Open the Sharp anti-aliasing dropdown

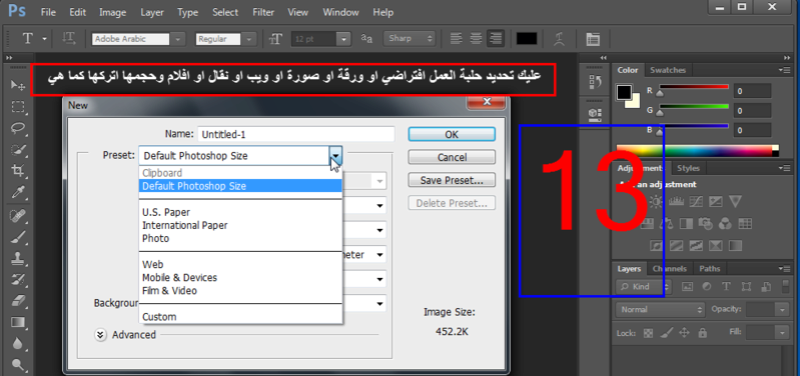coord(409,39)
